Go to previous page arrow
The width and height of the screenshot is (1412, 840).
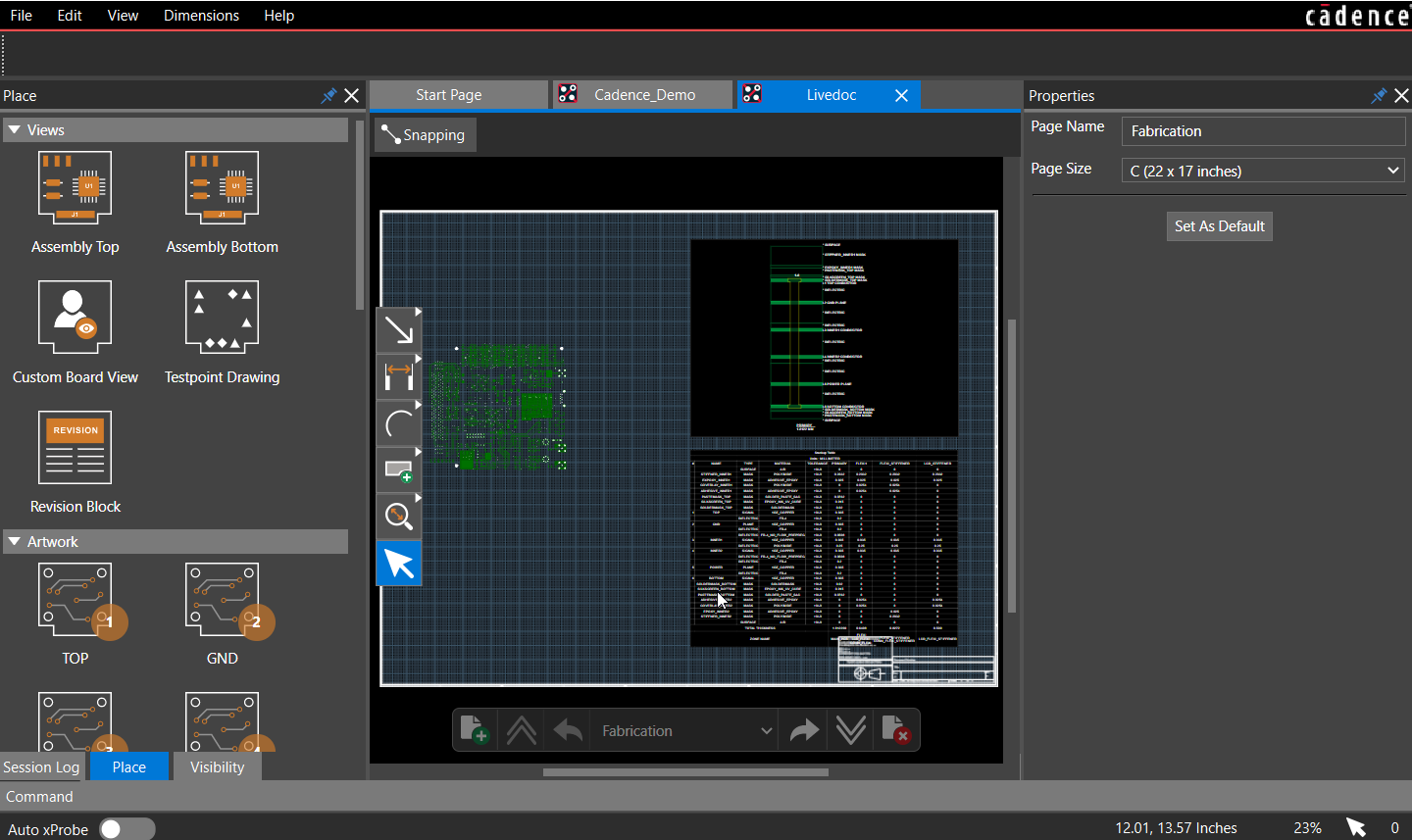pos(568,730)
